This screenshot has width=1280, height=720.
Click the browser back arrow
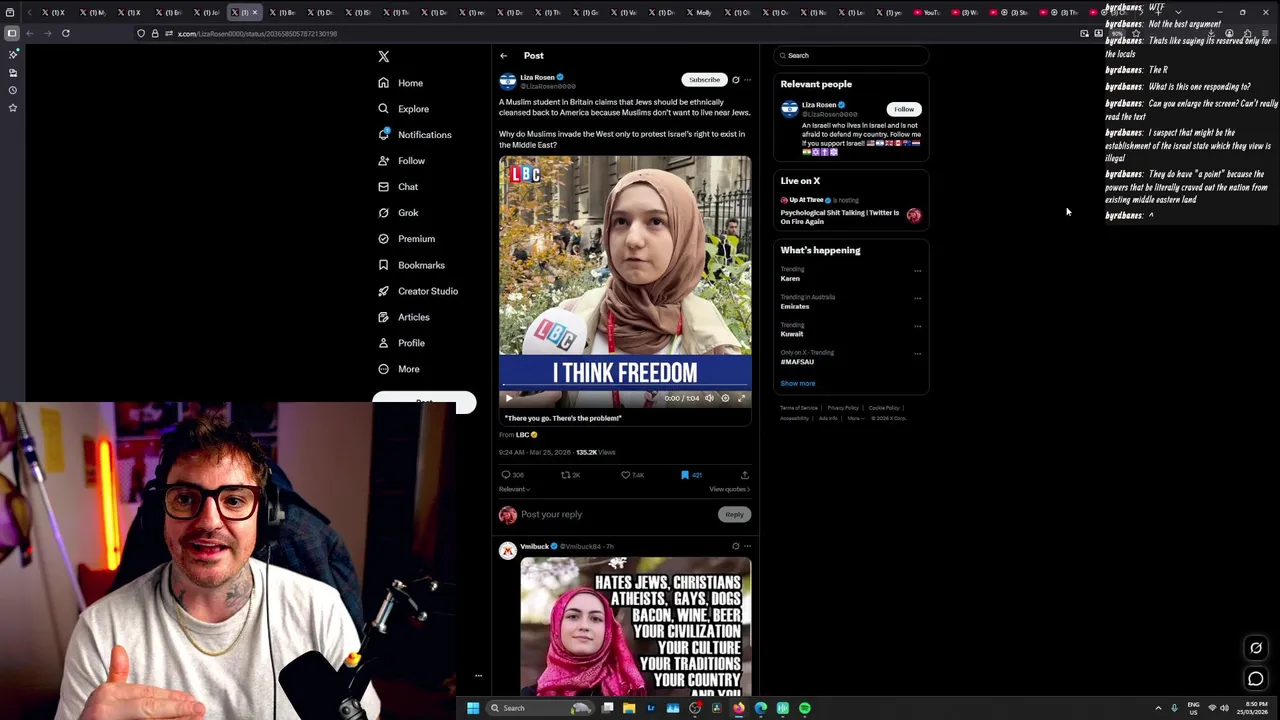(x=29, y=33)
